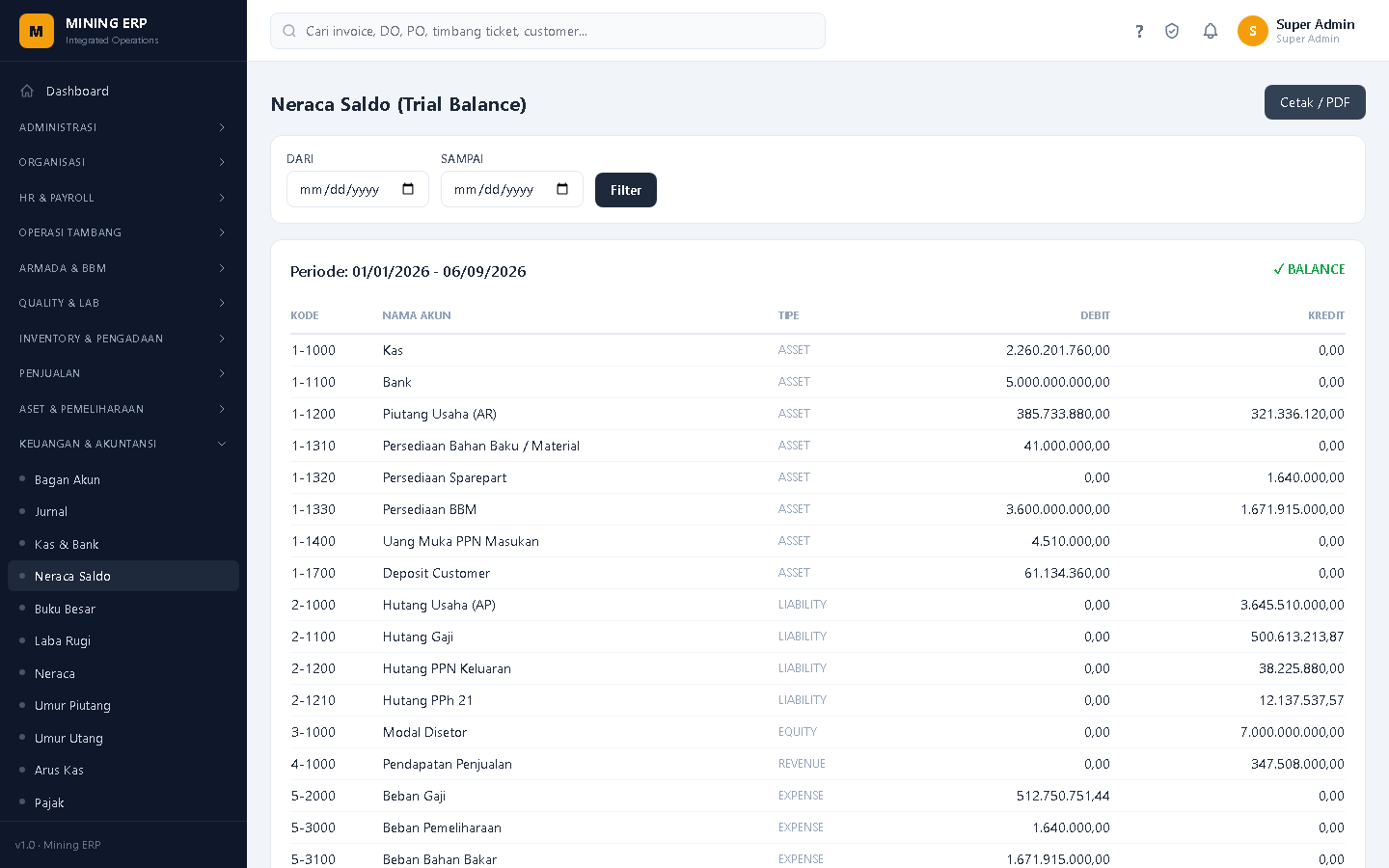This screenshot has height=868, width=1389.
Task: Expand the Inventory & Pengadaan section
Action: pyautogui.click(x=123, y=339)
